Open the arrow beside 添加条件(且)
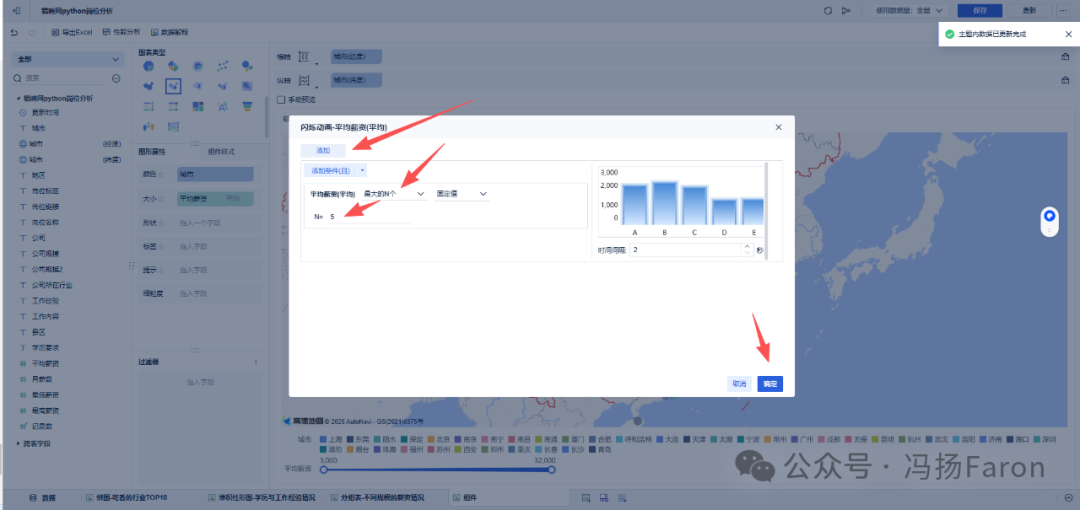Viewport: 1080px width, 510px height. 362,170
